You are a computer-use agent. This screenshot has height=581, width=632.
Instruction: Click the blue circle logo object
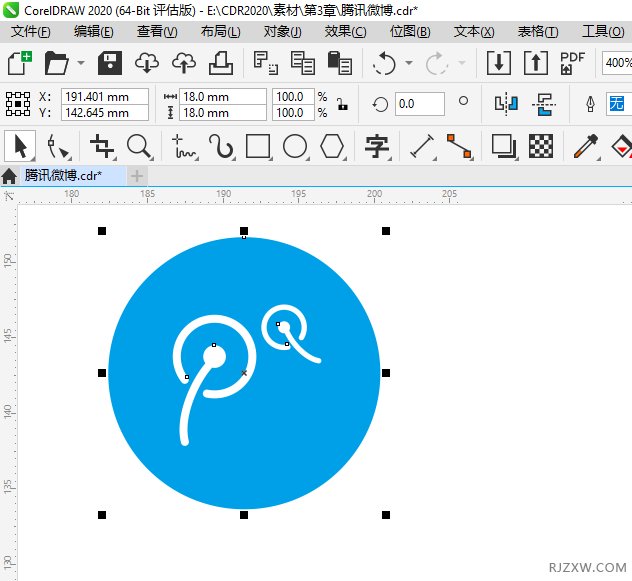click(x=244, y=373)
